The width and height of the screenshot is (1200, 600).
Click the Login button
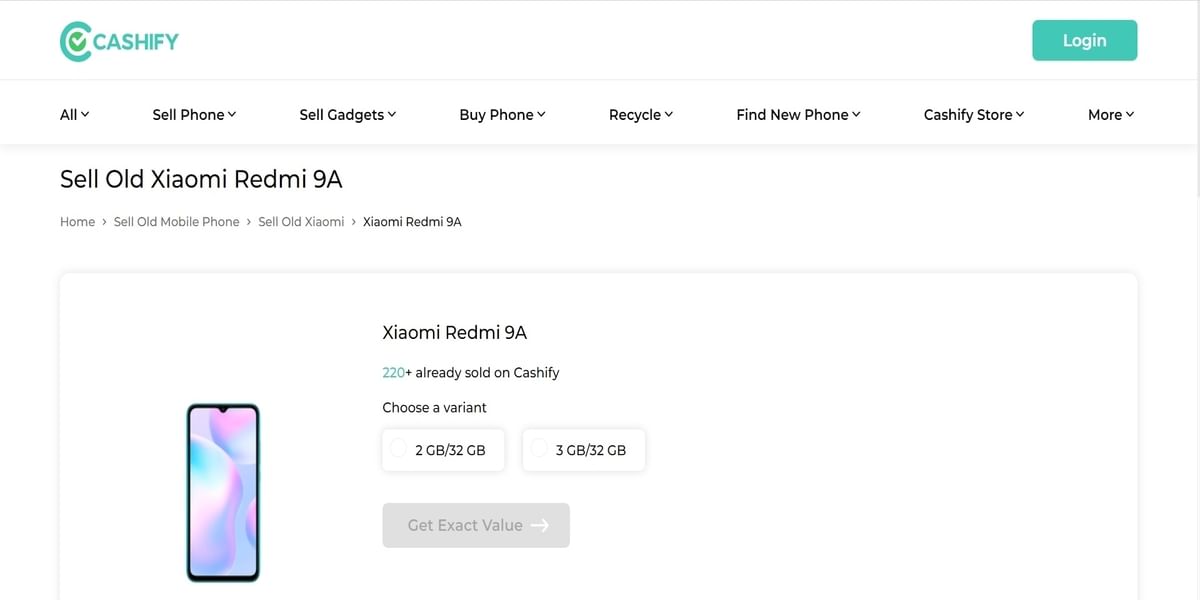(x=1084, y=40)
